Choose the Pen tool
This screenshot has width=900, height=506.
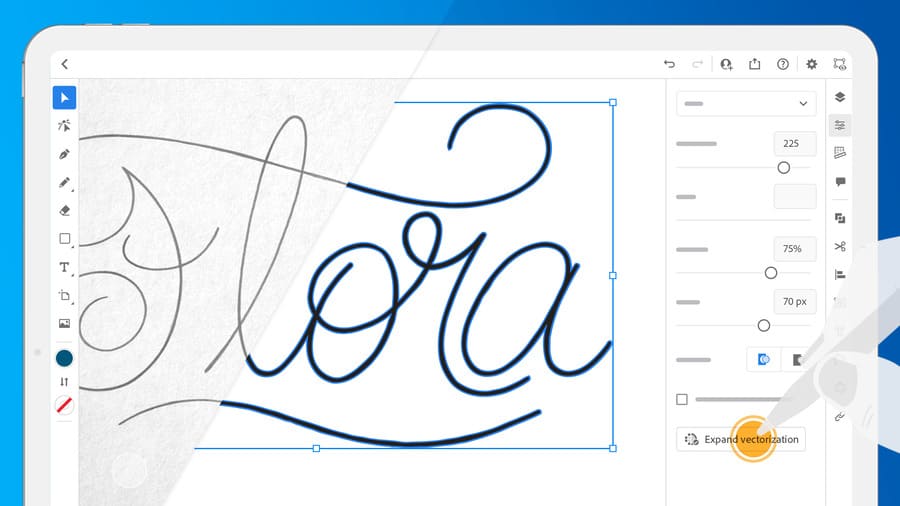[64, 154]
